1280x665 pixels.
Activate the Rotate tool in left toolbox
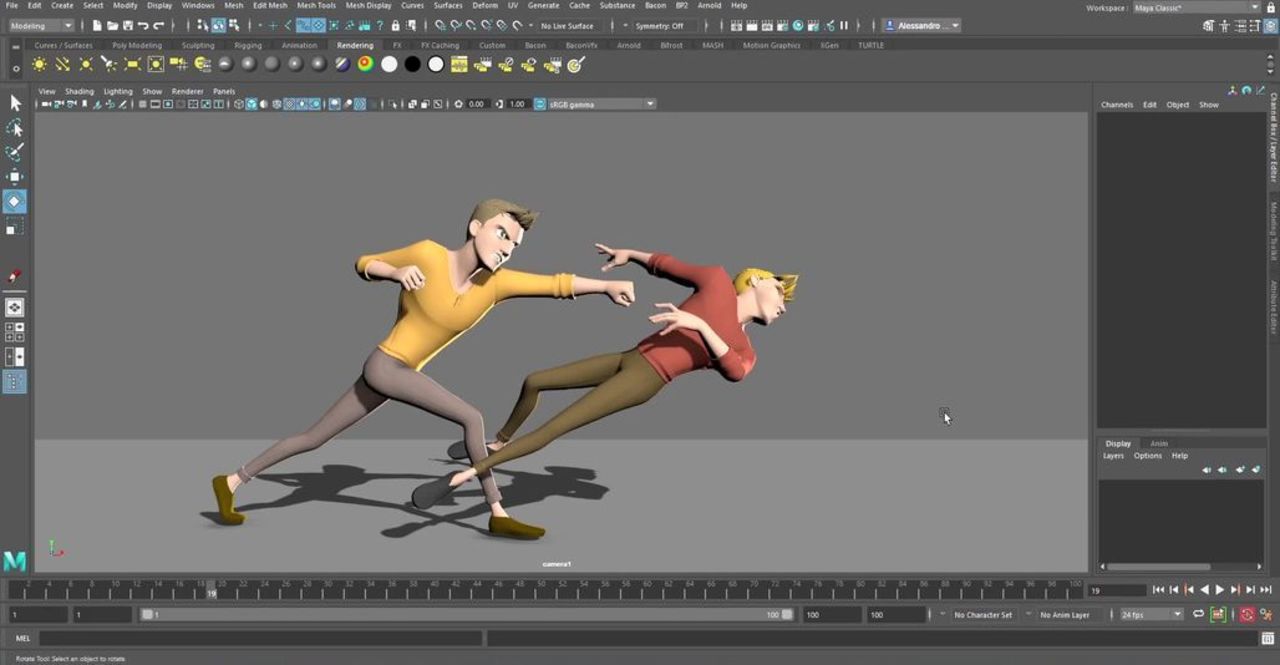[14, 202]
